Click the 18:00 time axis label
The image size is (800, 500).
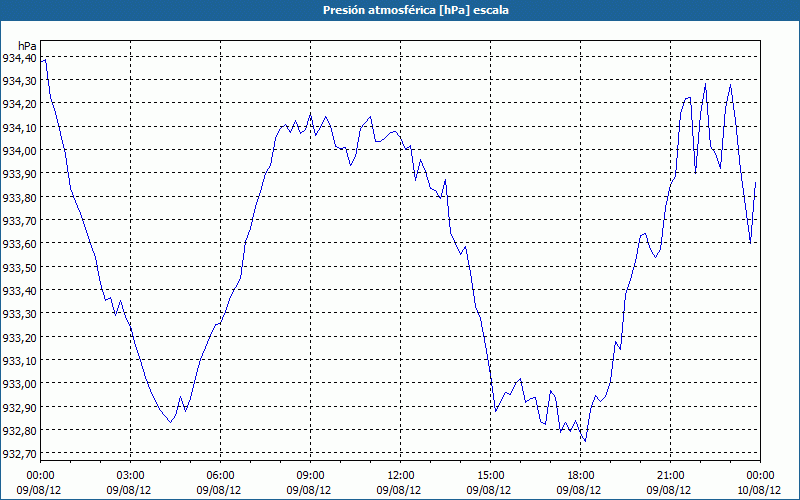580,476
